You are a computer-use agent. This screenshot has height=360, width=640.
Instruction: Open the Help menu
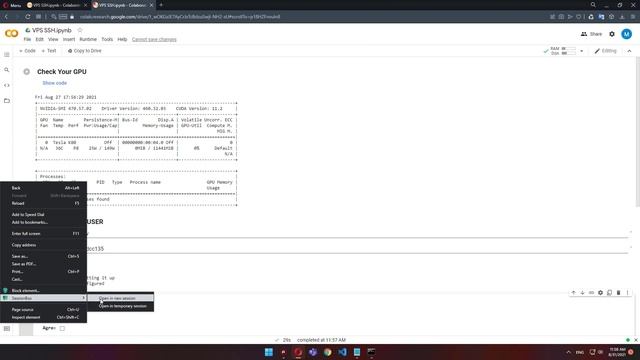click(x=122, y=40)
